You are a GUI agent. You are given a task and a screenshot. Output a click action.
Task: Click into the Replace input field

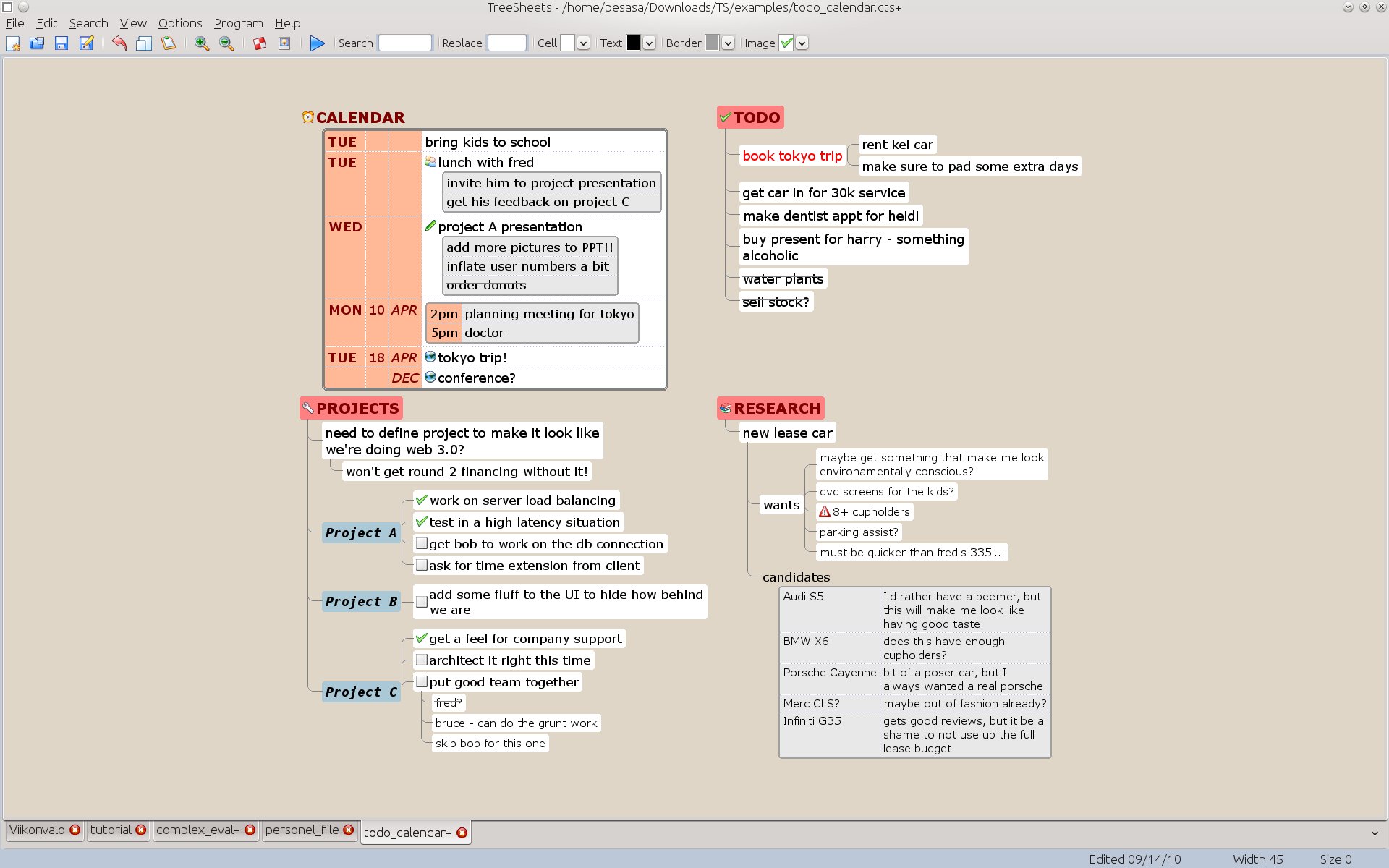click(507, 43)
